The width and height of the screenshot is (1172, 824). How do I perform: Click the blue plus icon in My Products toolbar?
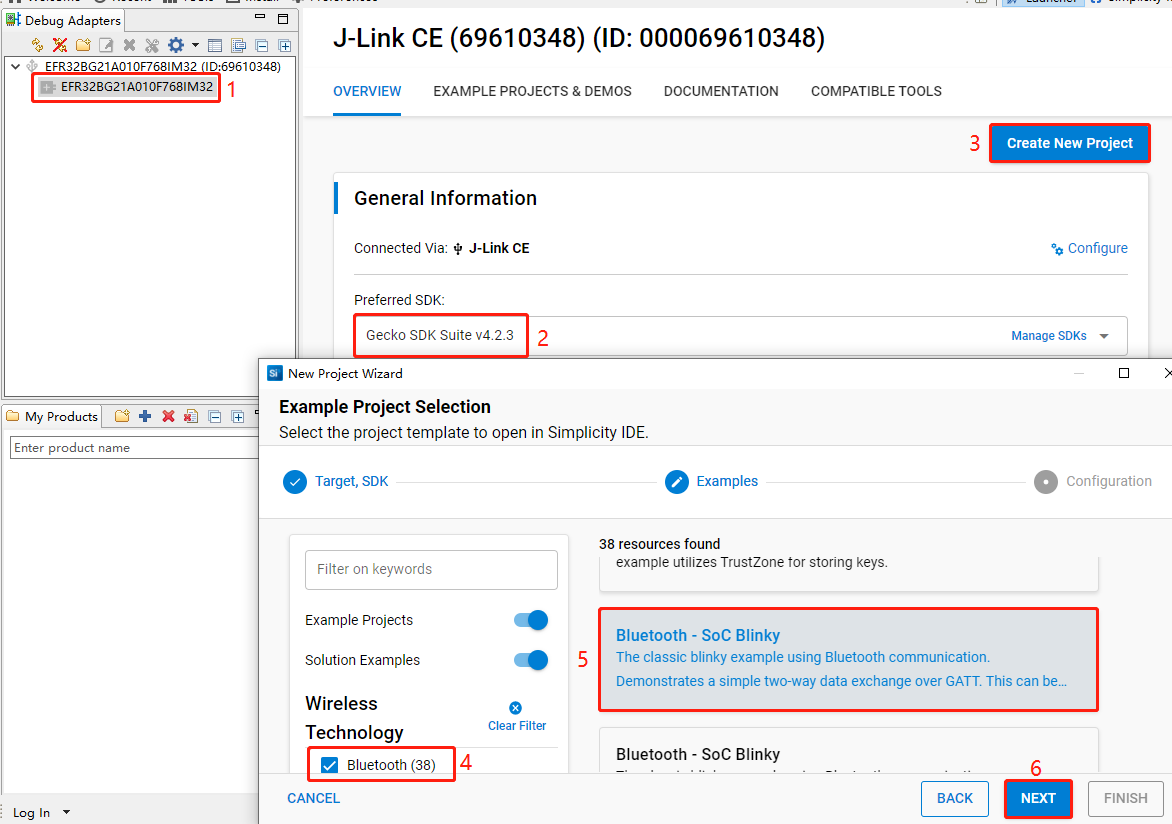point(145,417)
